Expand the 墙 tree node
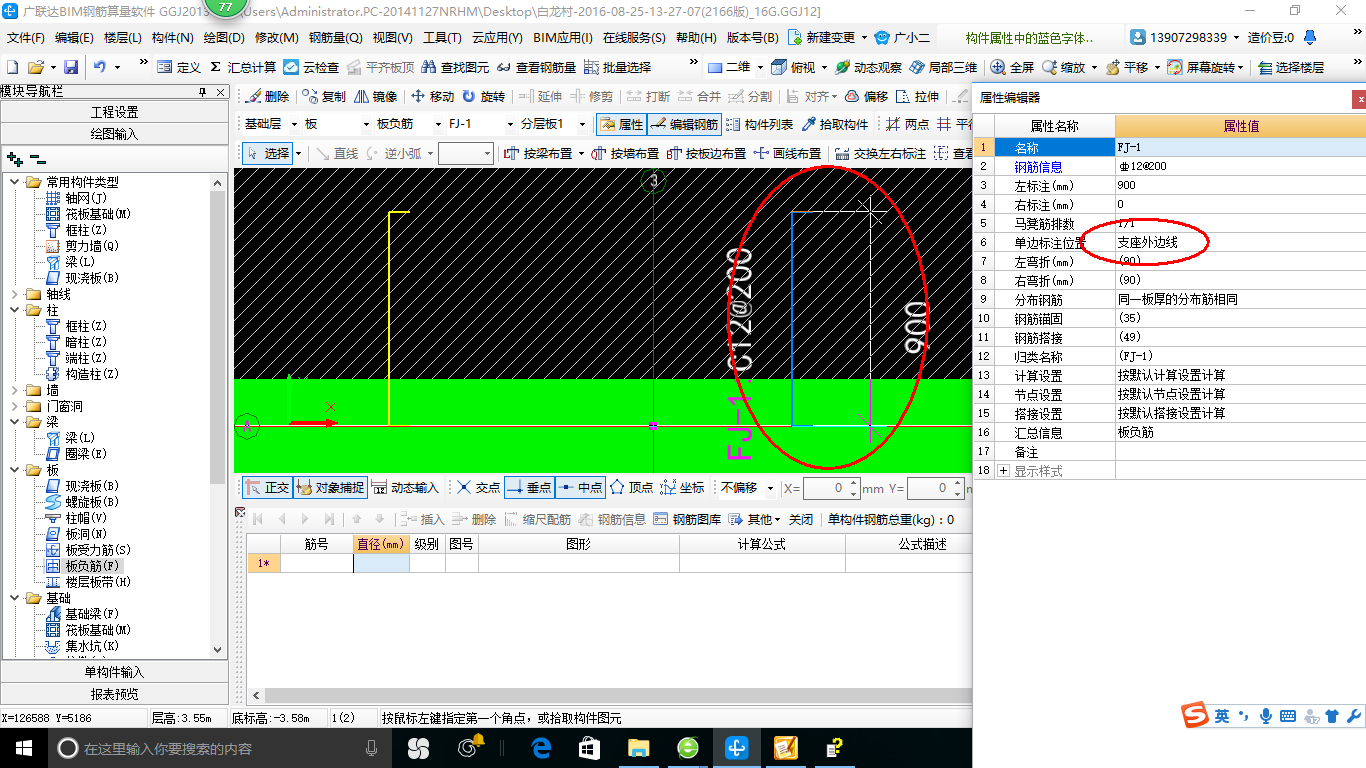This screenshot has width=1366, height=768. click(x=15, y=390)
